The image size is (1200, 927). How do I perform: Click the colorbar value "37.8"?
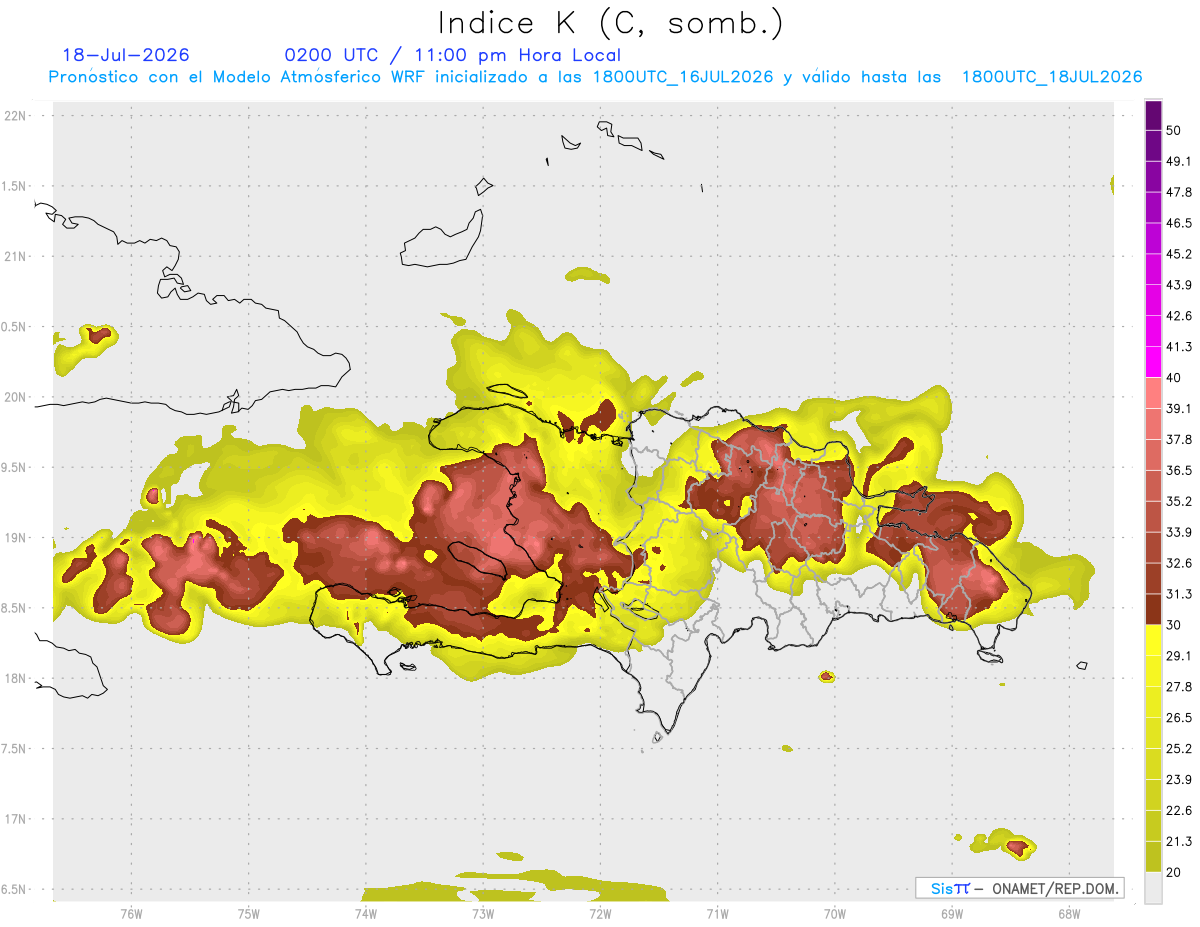point(1179,440)
